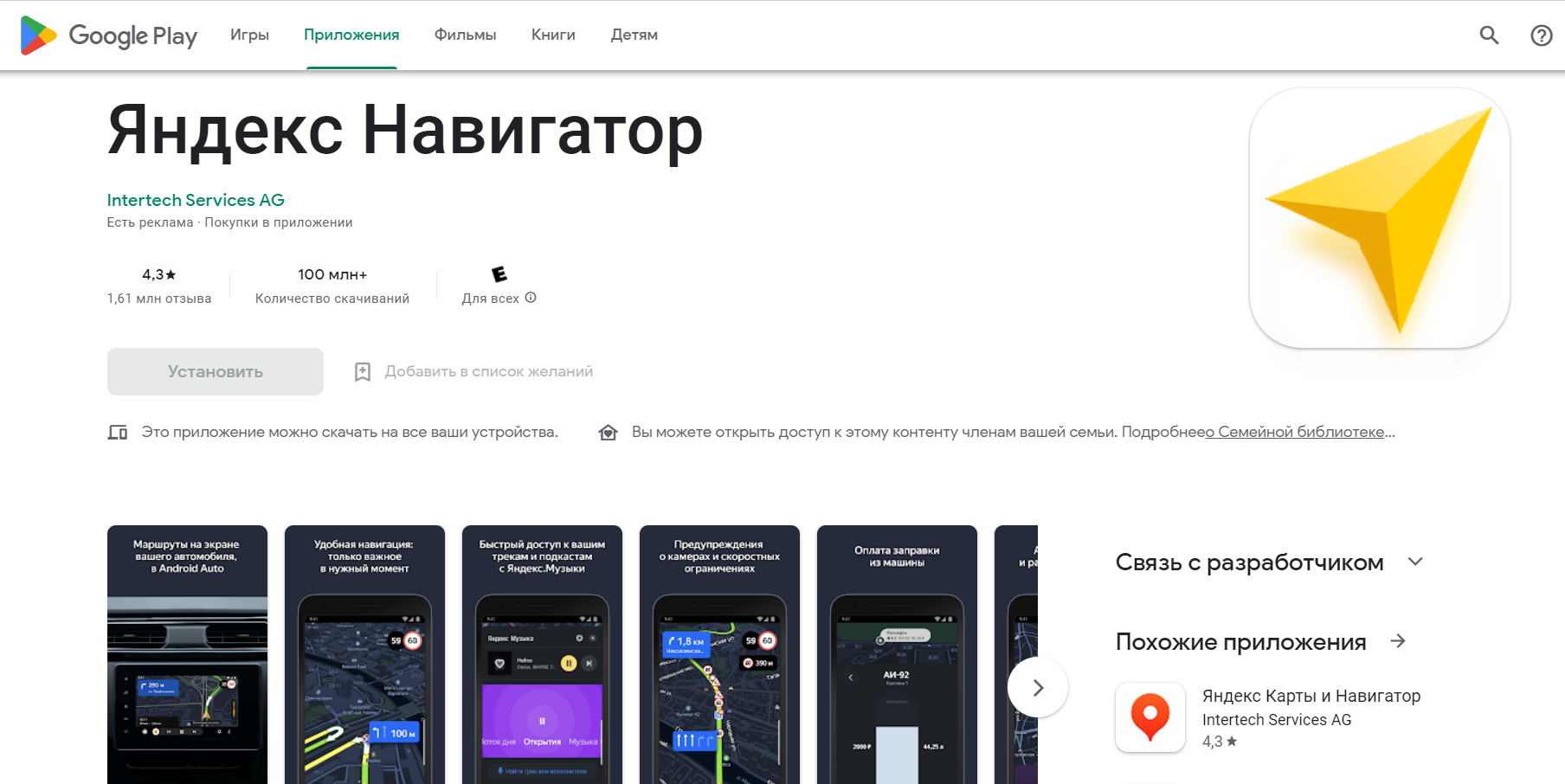Click the Похожие приложения heading
1565x784 pixels.
coord(1241,642)
